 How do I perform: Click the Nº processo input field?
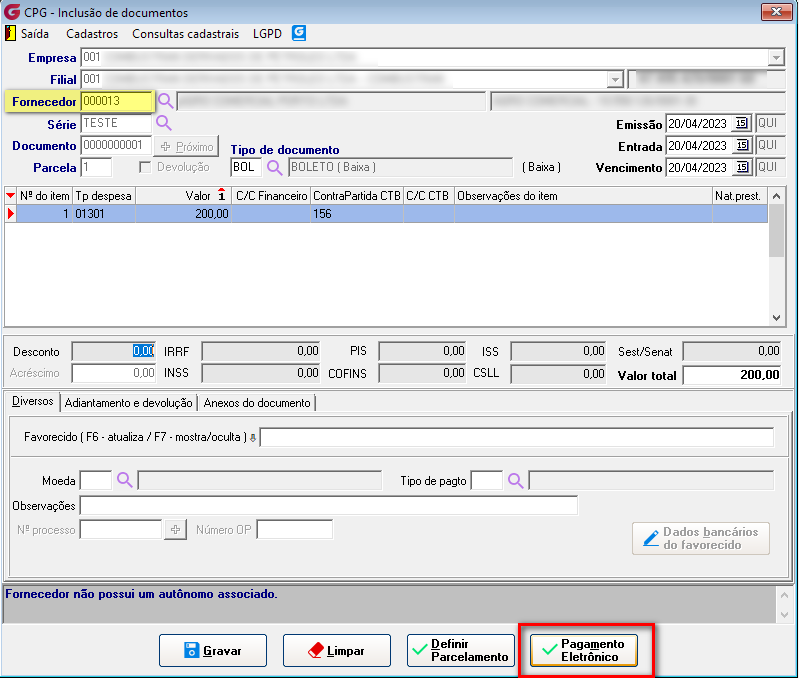click(121, 530)
